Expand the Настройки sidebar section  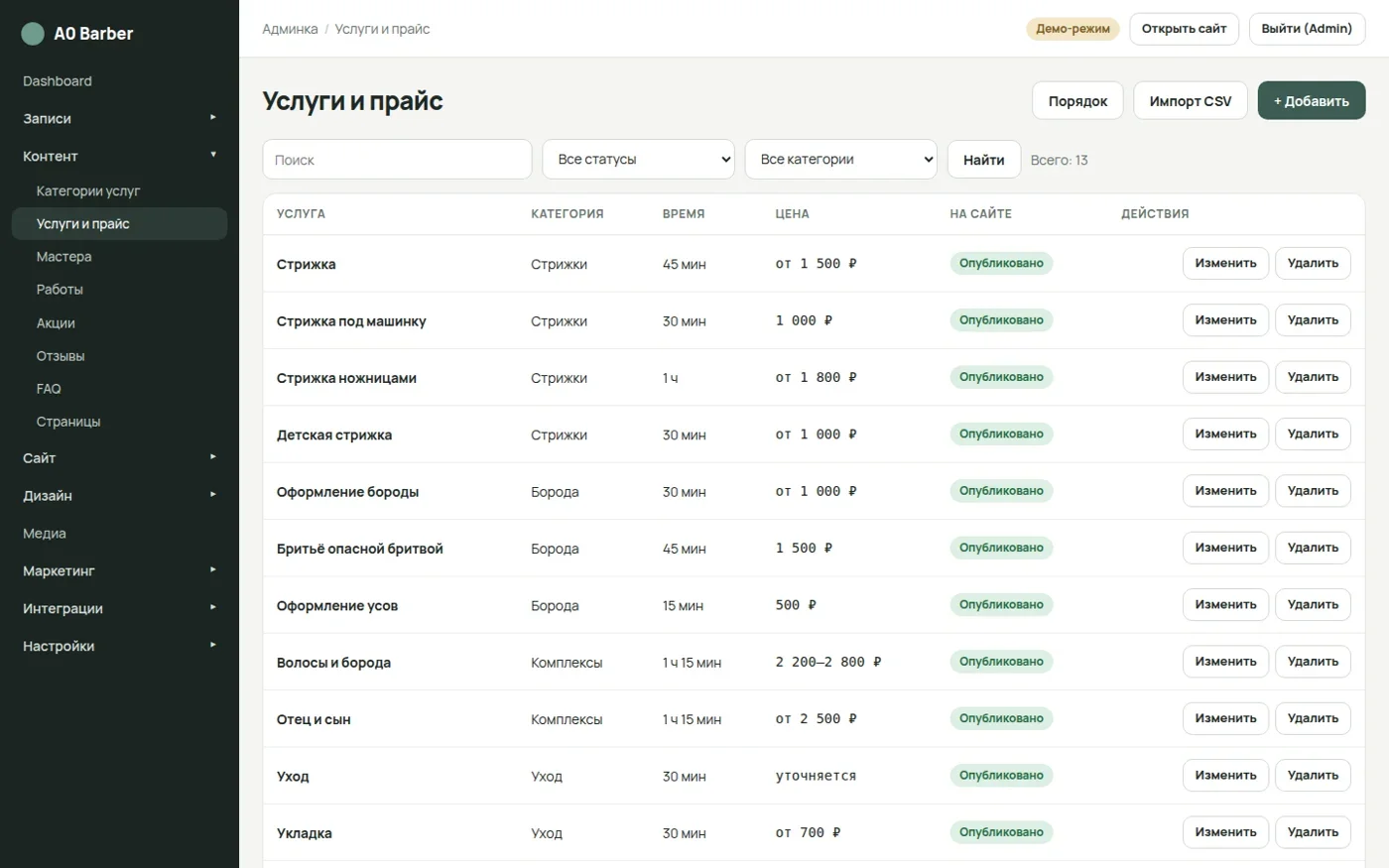[x=119, y=647]
